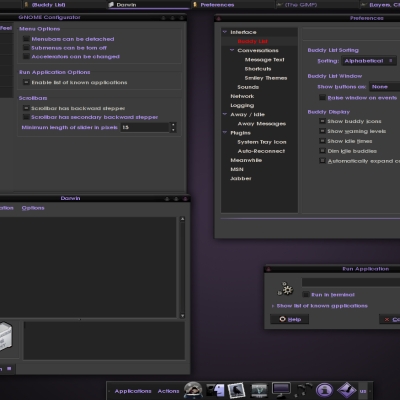Open the Actions menu in the panel

(168, 391)
